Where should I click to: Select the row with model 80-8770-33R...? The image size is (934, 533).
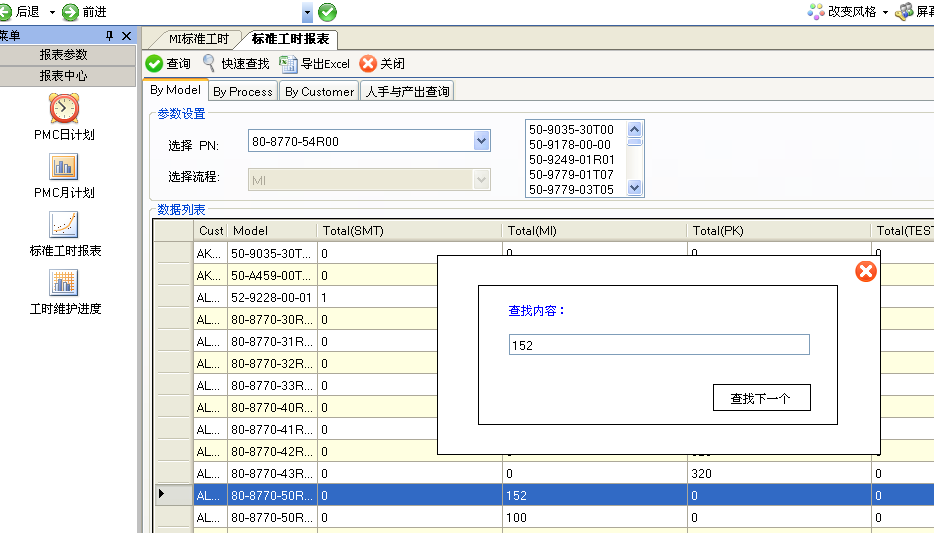pos(272,385)
